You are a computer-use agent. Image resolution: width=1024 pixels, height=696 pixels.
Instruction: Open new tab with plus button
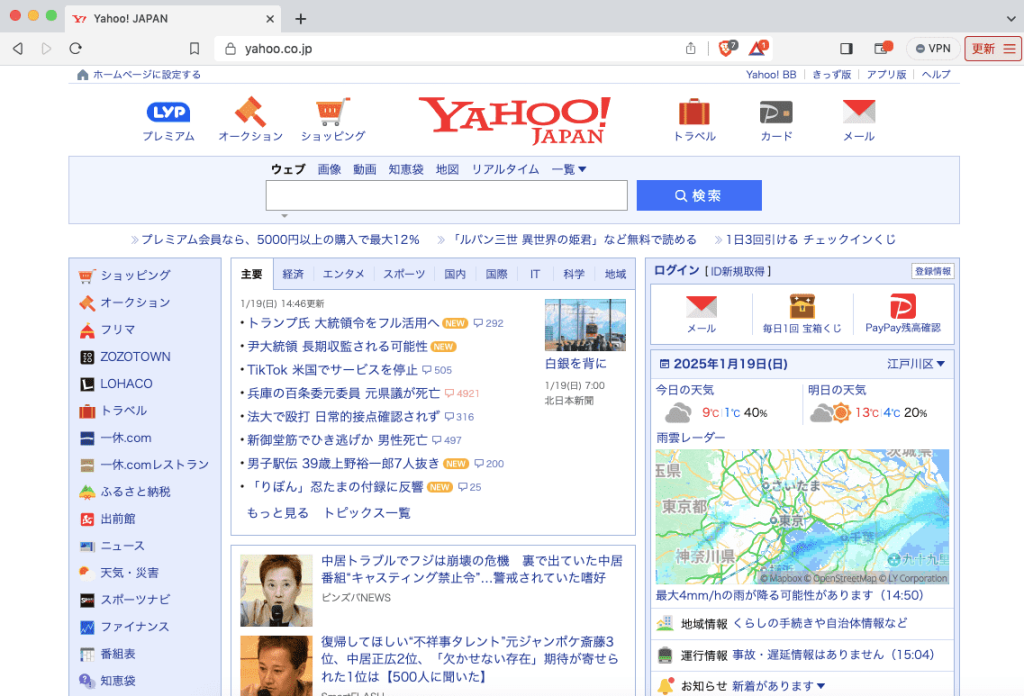click(x=300, y=19)
